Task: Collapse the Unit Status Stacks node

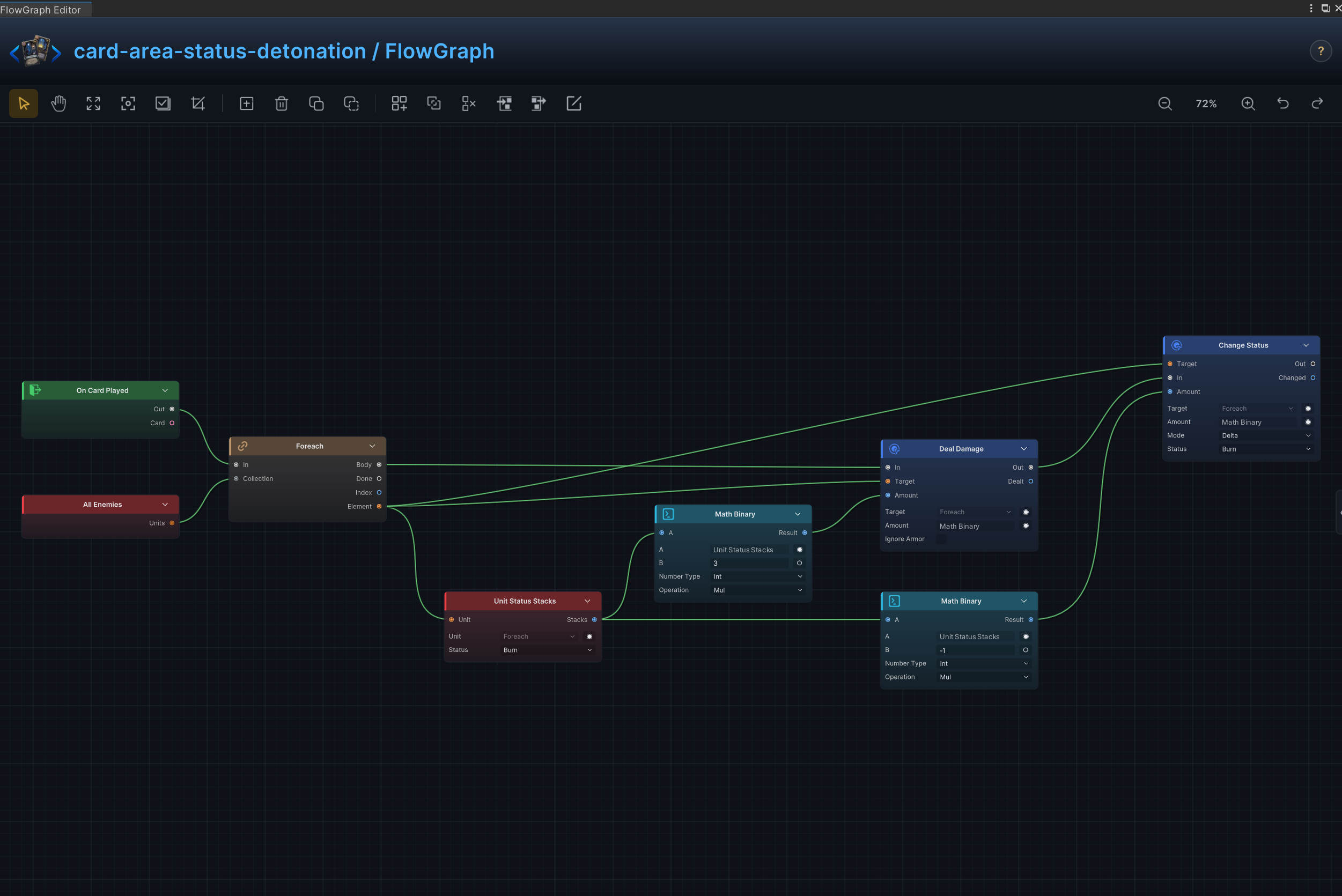Action: [587, 601]
